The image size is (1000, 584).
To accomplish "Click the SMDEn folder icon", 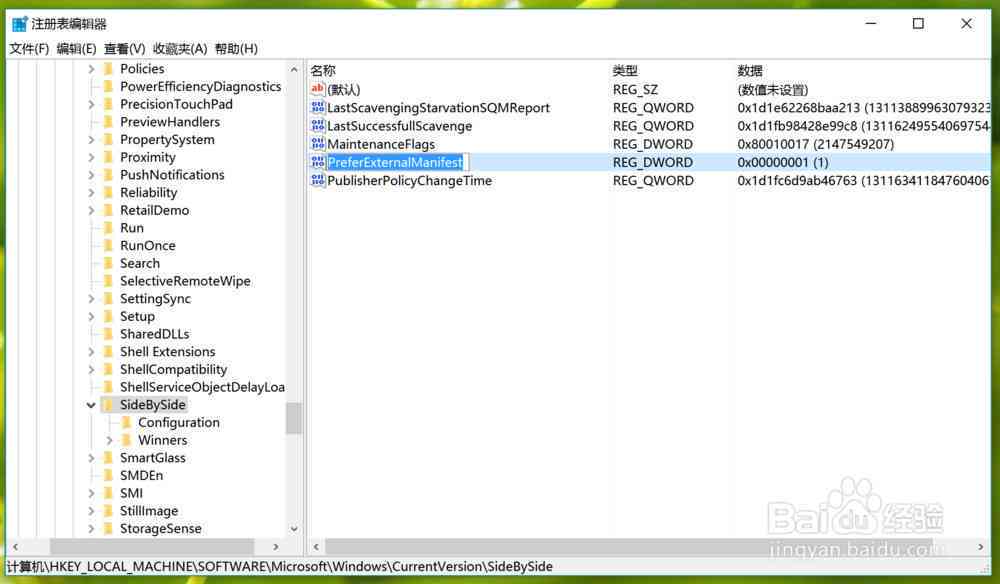I will click(108, 475).
